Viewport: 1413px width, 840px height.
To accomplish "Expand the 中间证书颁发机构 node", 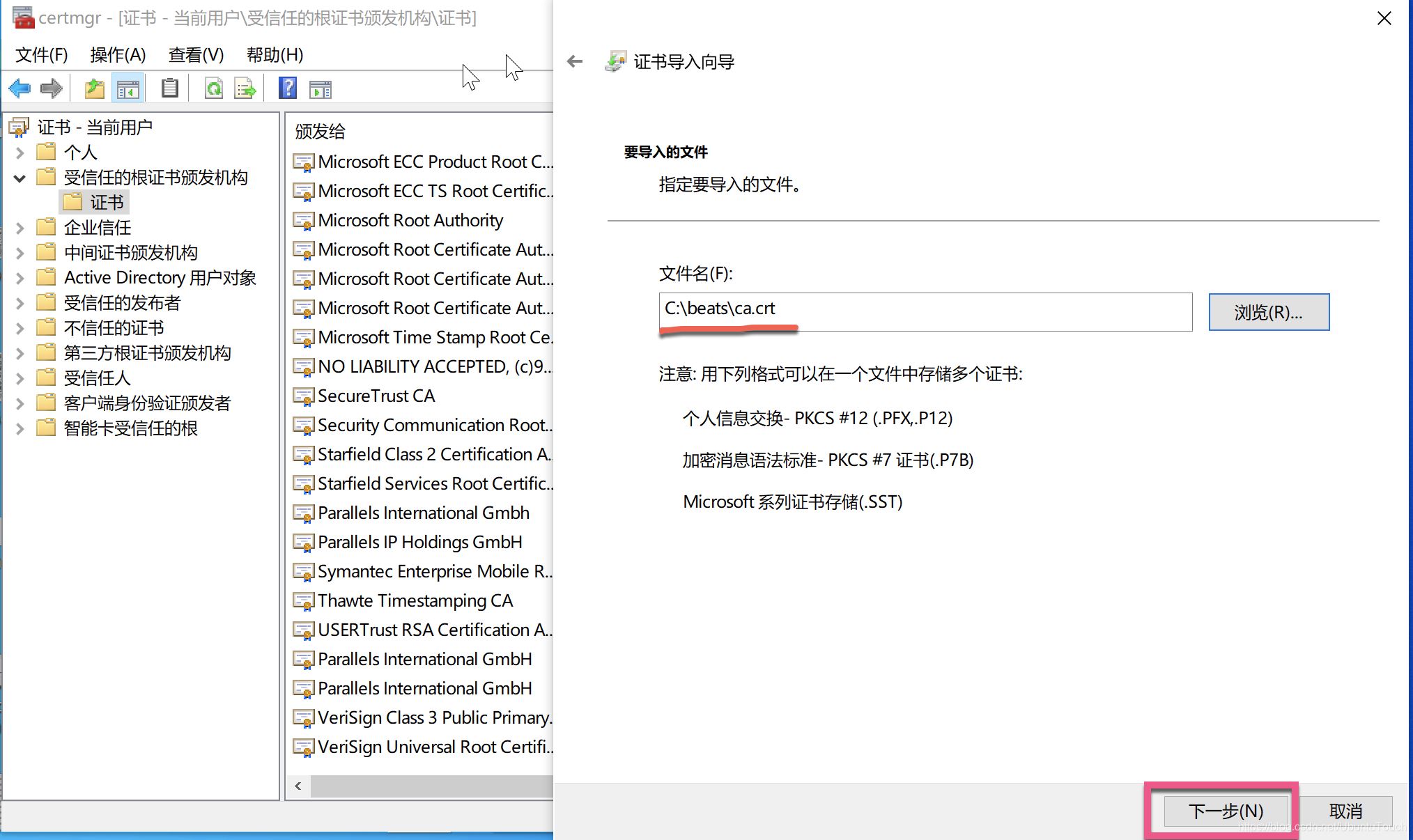I will pos(20,253).
